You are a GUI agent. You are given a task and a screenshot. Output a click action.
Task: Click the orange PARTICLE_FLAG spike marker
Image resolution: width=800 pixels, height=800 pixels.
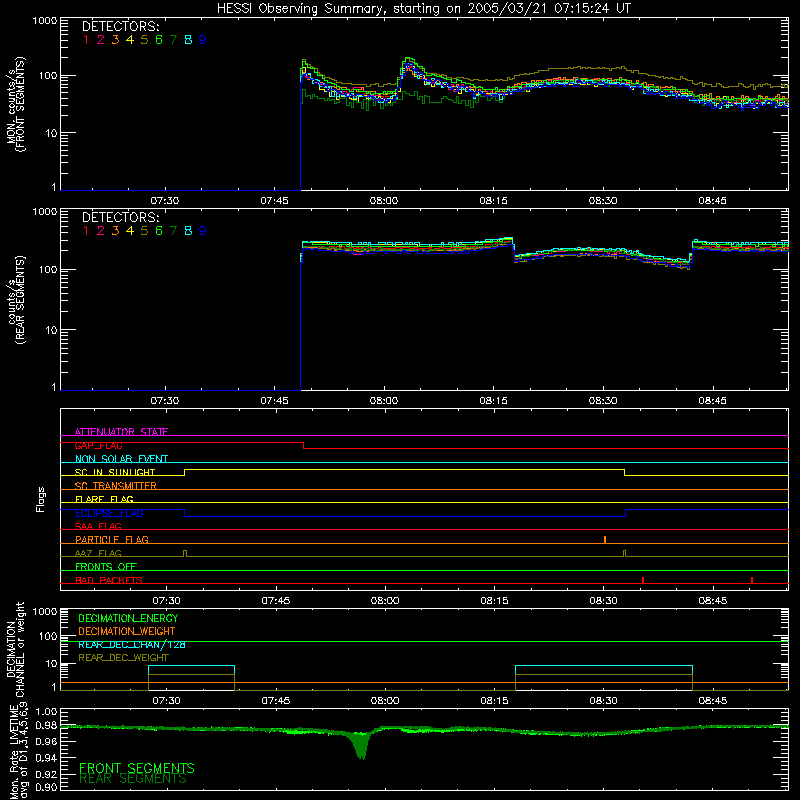tap(605, 540)
